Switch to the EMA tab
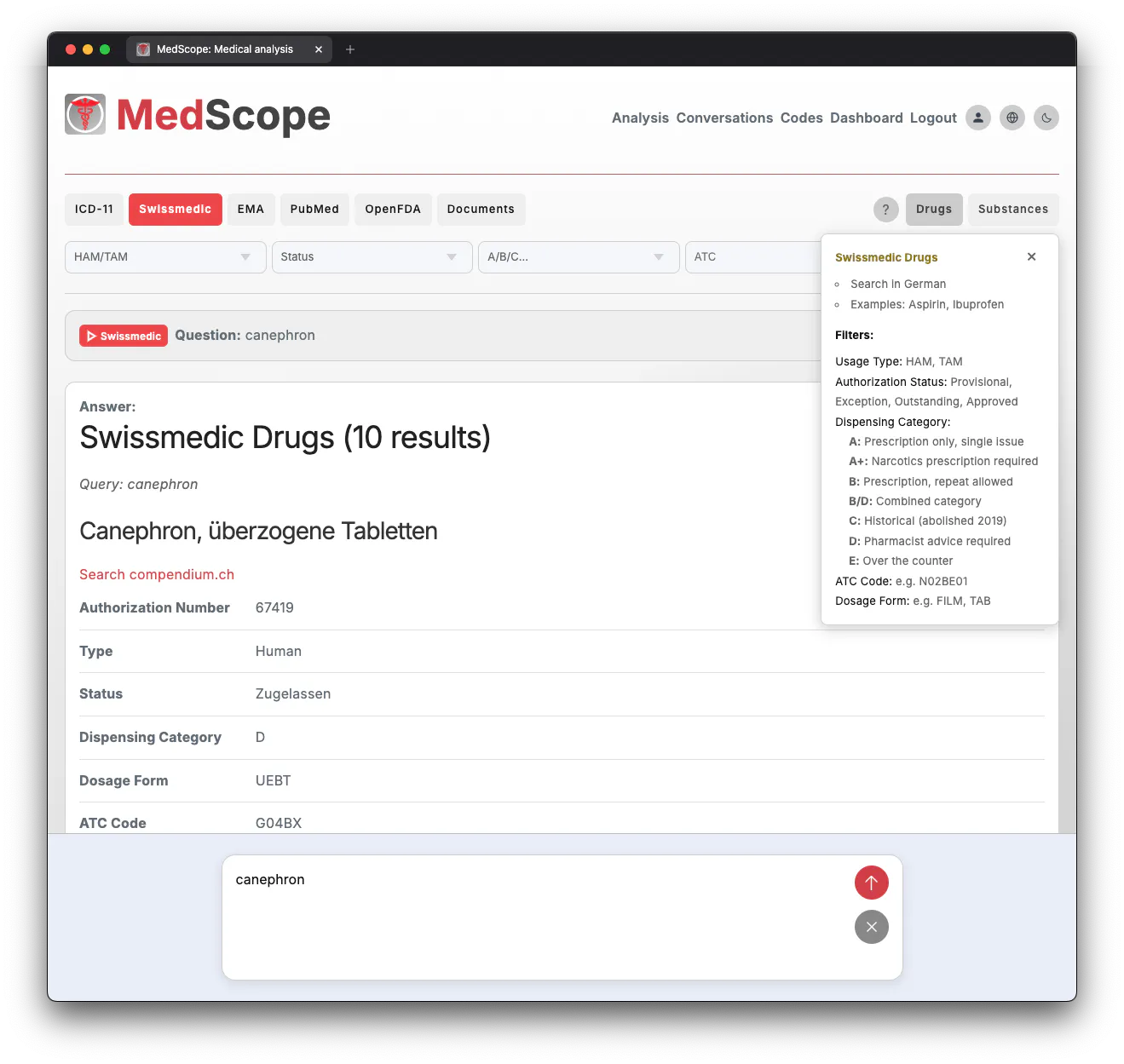 click(x=251, y=210)
